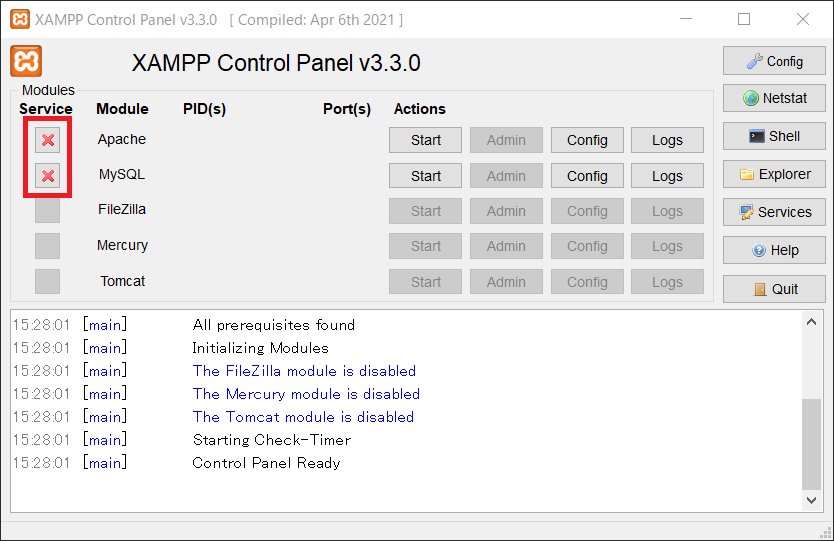This screenshot has height=541, width=834.
Task: Click the log scrollbar down arrow
Action: tap(811, 500)
